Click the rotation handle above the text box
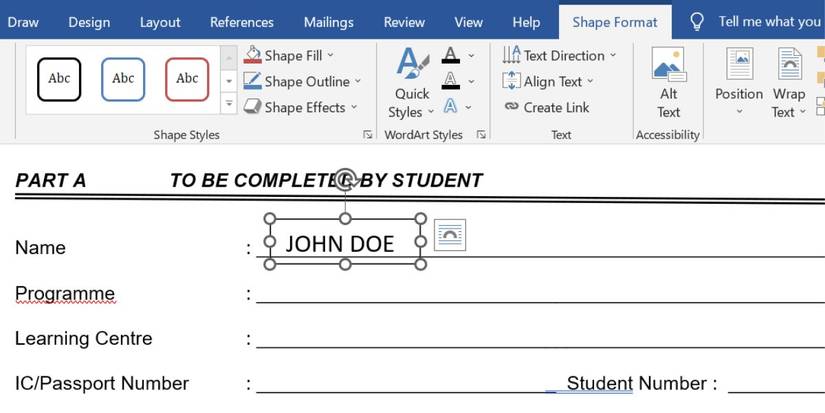 pyautogui.click(x=345, y=180)
